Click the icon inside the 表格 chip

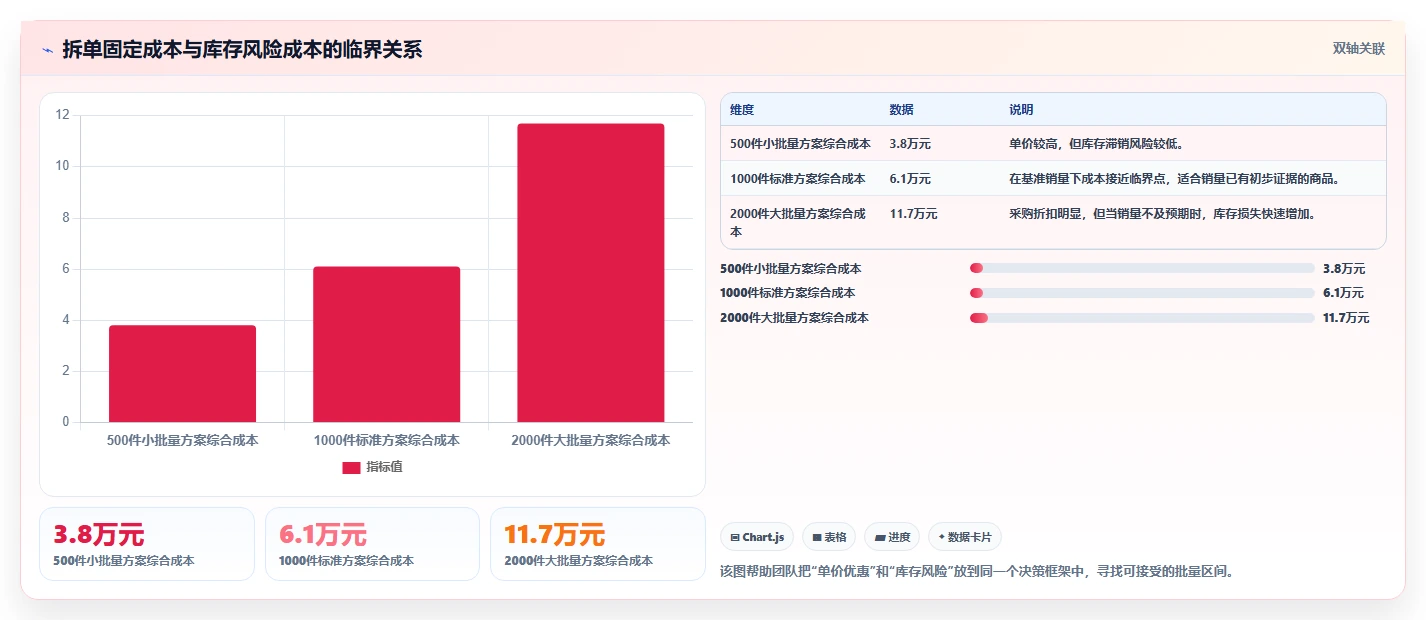coord(817,538)
